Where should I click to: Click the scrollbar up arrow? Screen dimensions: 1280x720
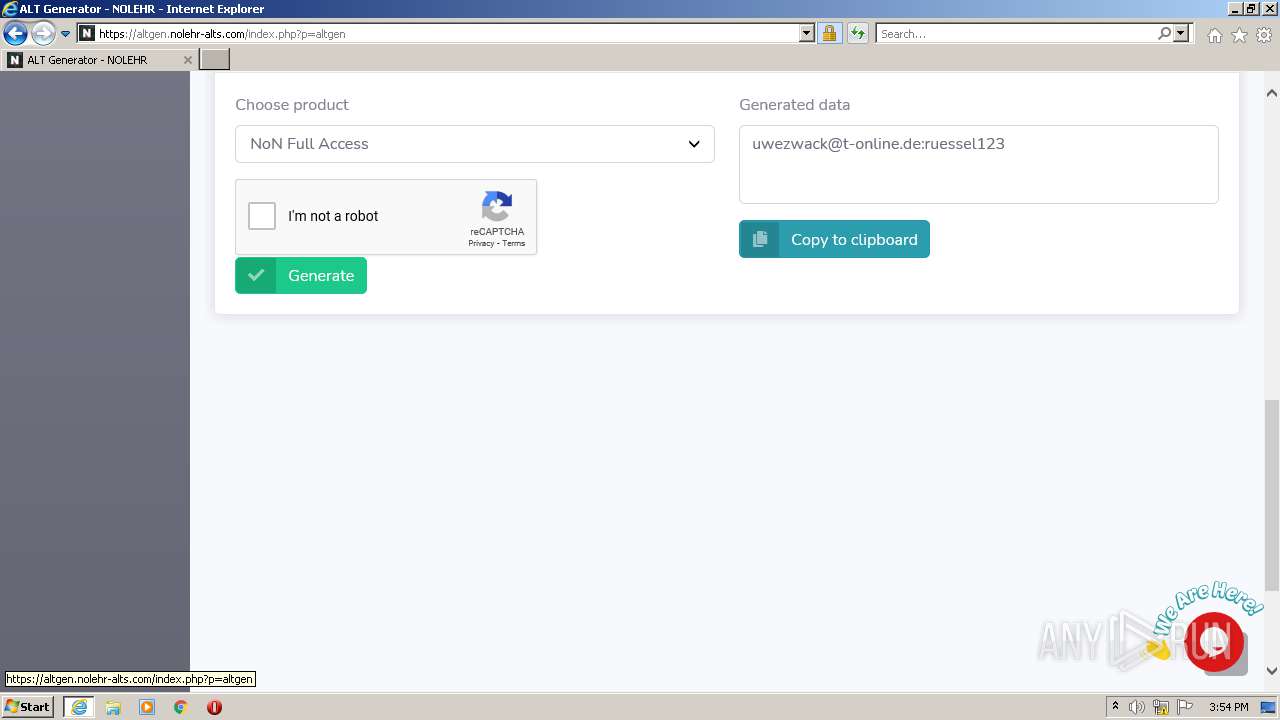click(x=1272, y=93)
